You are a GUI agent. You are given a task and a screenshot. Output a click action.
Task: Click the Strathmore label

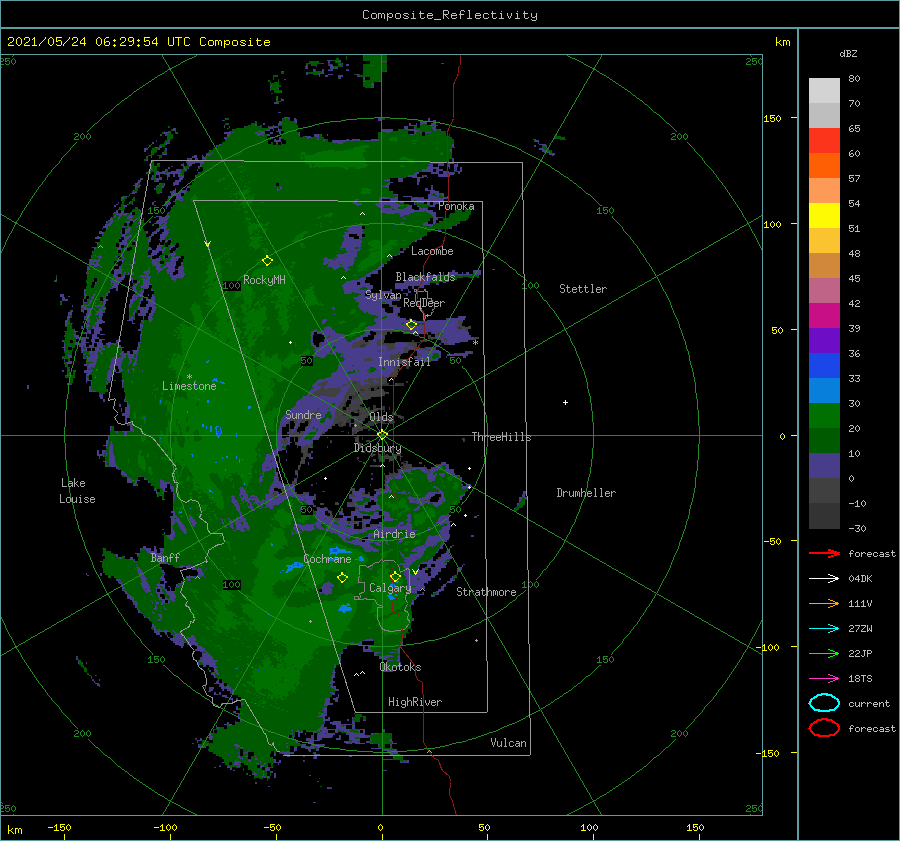pyautogui.click(x=486, y=592)
